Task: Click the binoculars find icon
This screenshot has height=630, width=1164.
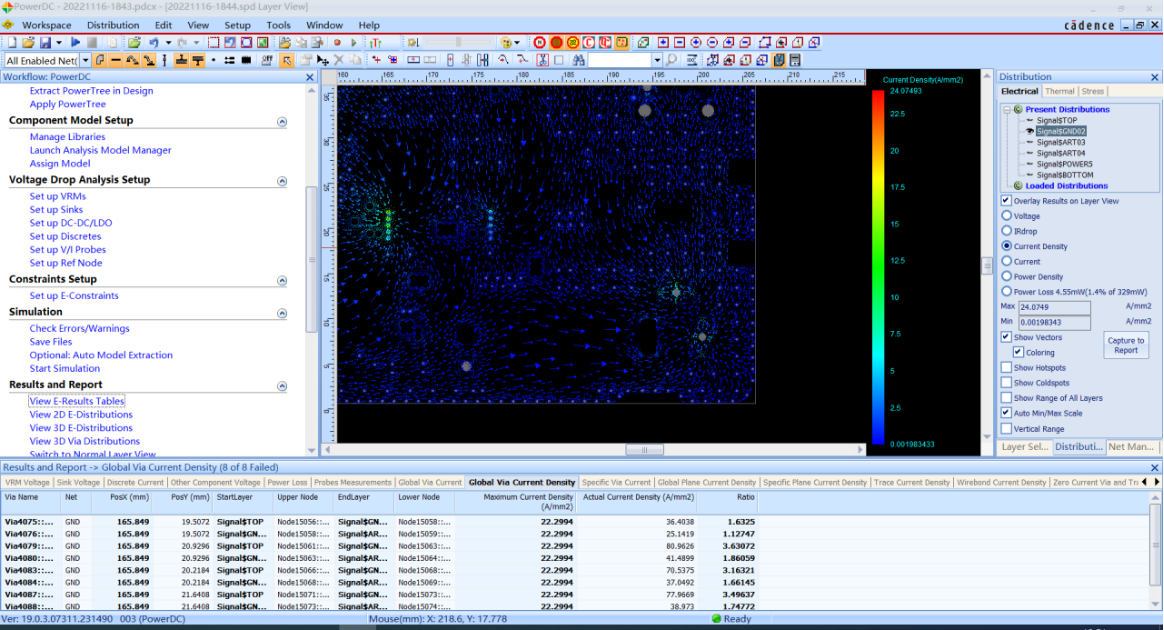Action: 579,60
